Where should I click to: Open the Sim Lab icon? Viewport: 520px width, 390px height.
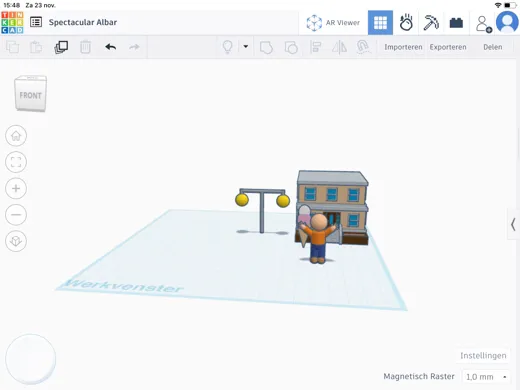pyautogui.click(x=406, y=23)
